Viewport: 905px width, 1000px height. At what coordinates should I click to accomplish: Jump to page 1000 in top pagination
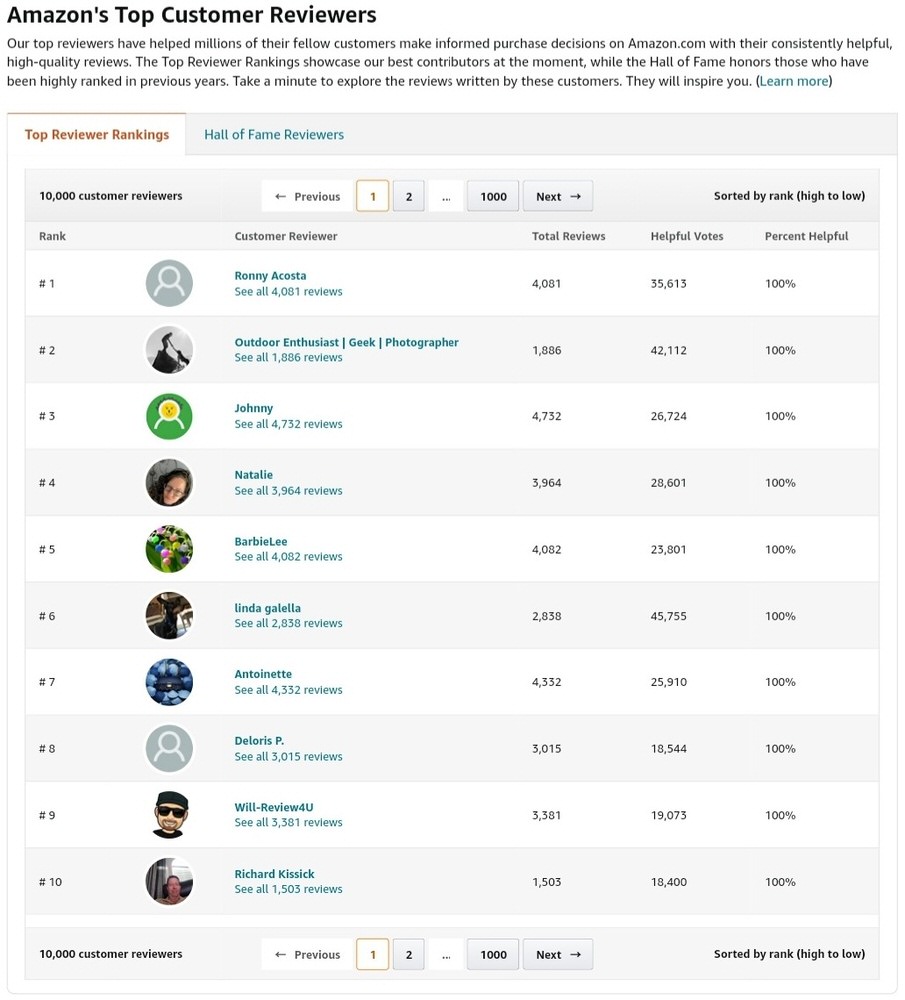pos(493,196)
